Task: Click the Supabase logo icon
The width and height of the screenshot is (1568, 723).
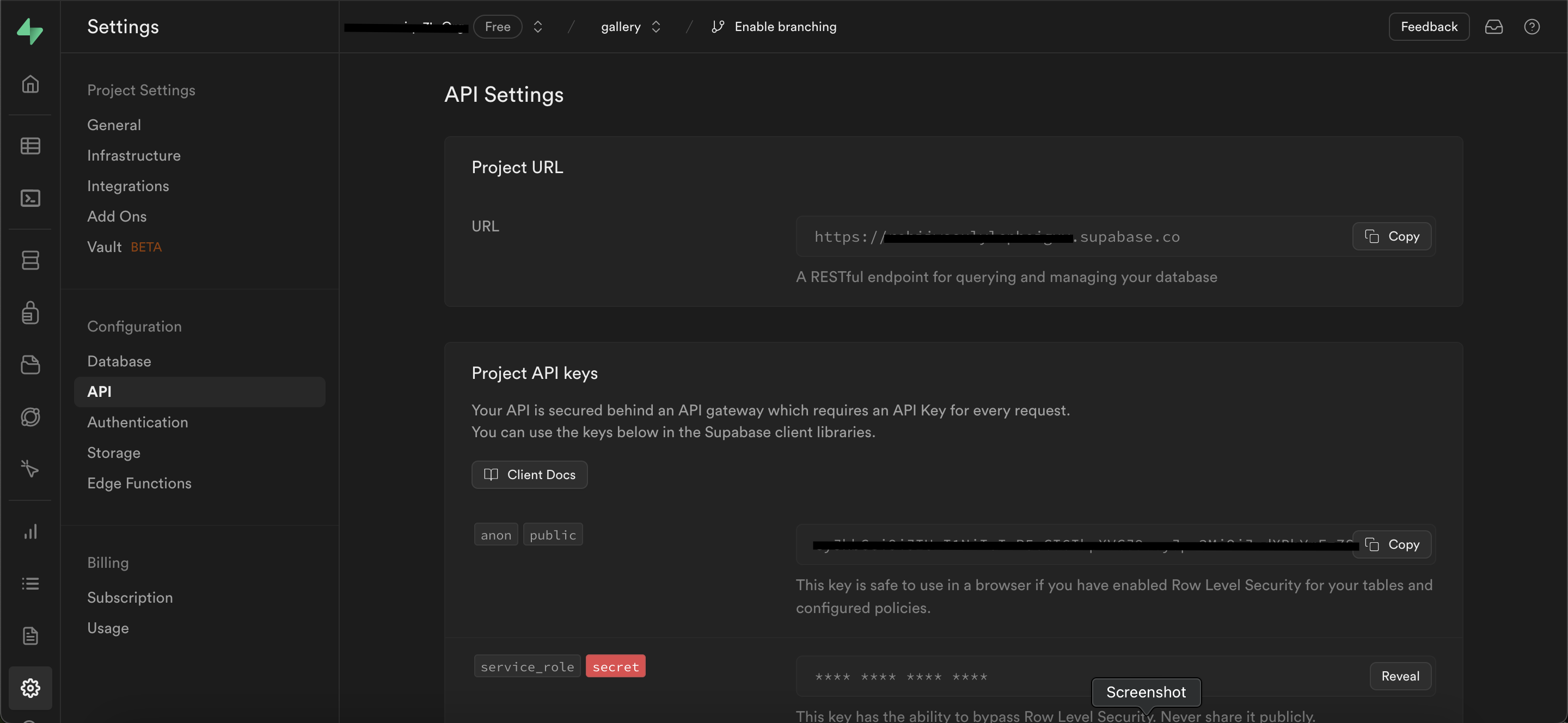Action: [30, 30]
